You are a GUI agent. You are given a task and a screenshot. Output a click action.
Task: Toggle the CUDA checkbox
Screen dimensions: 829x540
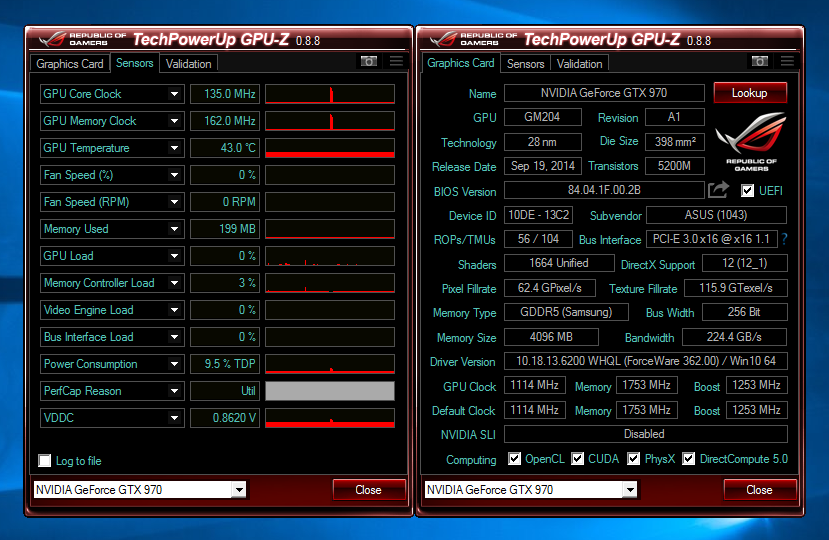[577, 459]
